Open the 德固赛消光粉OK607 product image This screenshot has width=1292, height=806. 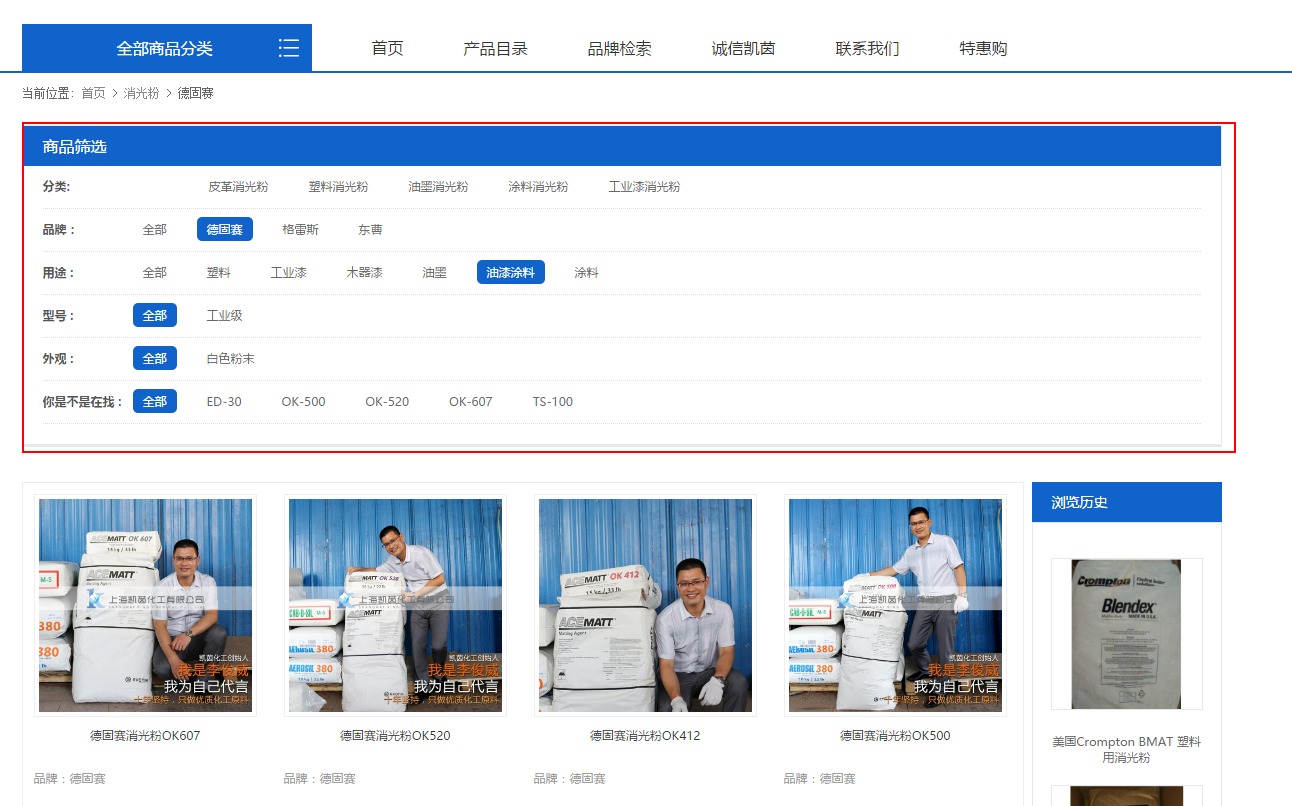(145, 605)
